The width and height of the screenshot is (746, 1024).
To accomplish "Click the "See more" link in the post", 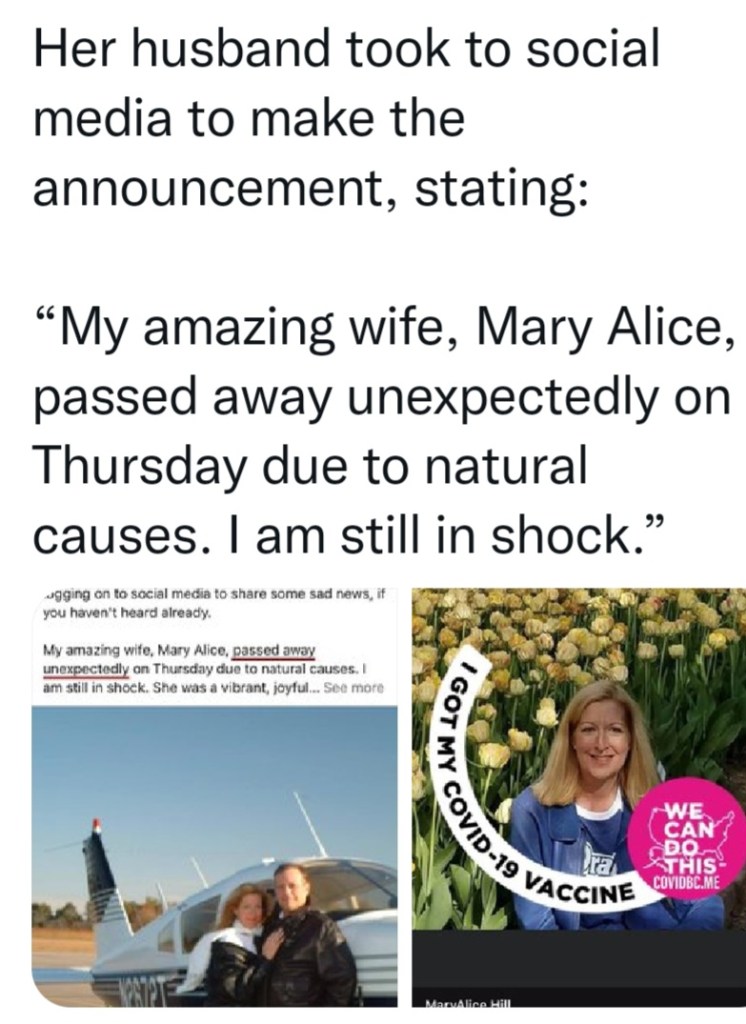I will point(354,689).
